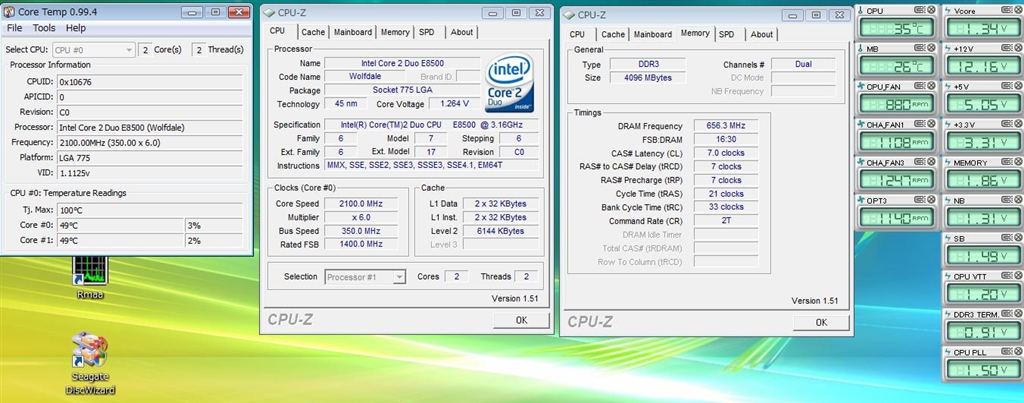The height and width of the screenshot is (403, 1024).
Task: Click OK in the CPU-Z CPU window
Action: 521,320
